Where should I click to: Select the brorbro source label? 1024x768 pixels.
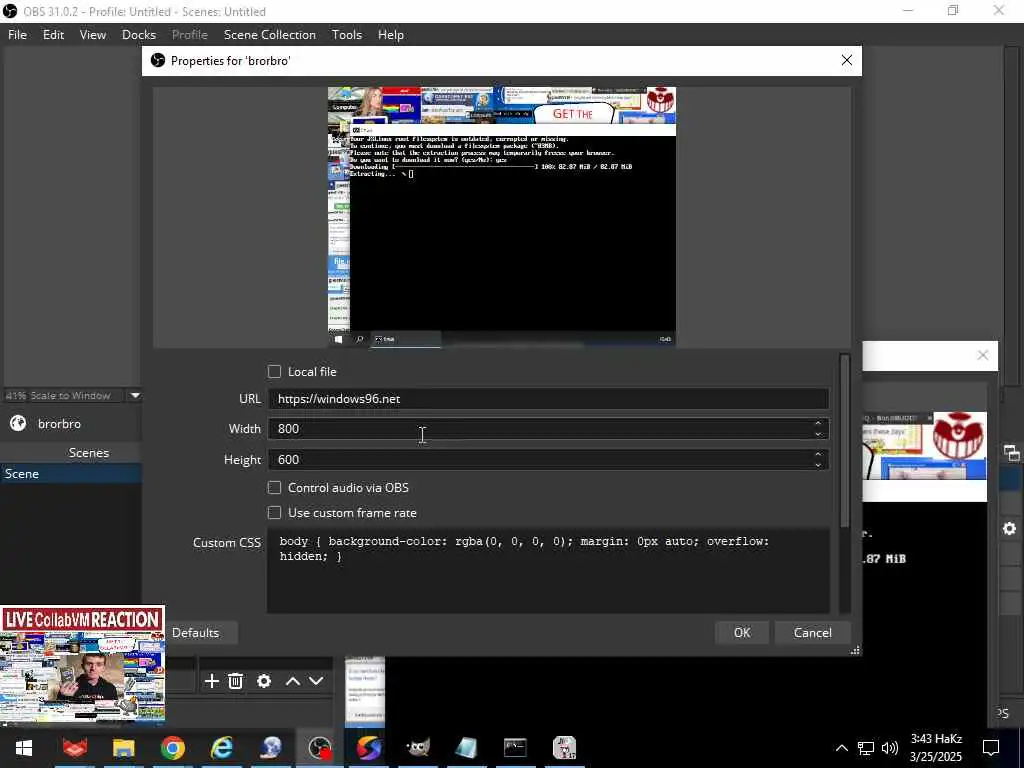click(x=59, y=424)
